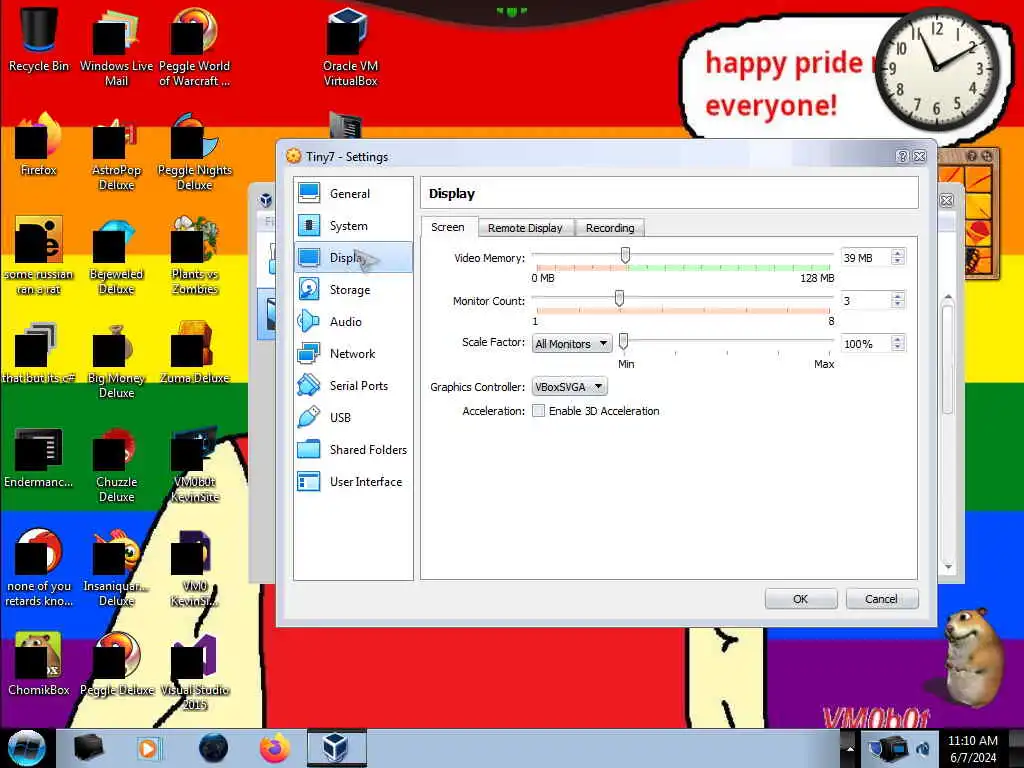Open the Graphics Controller VBoxSVGA dropdown
The width and height of the screenshot is (1024, 768).
coord(569,387)
